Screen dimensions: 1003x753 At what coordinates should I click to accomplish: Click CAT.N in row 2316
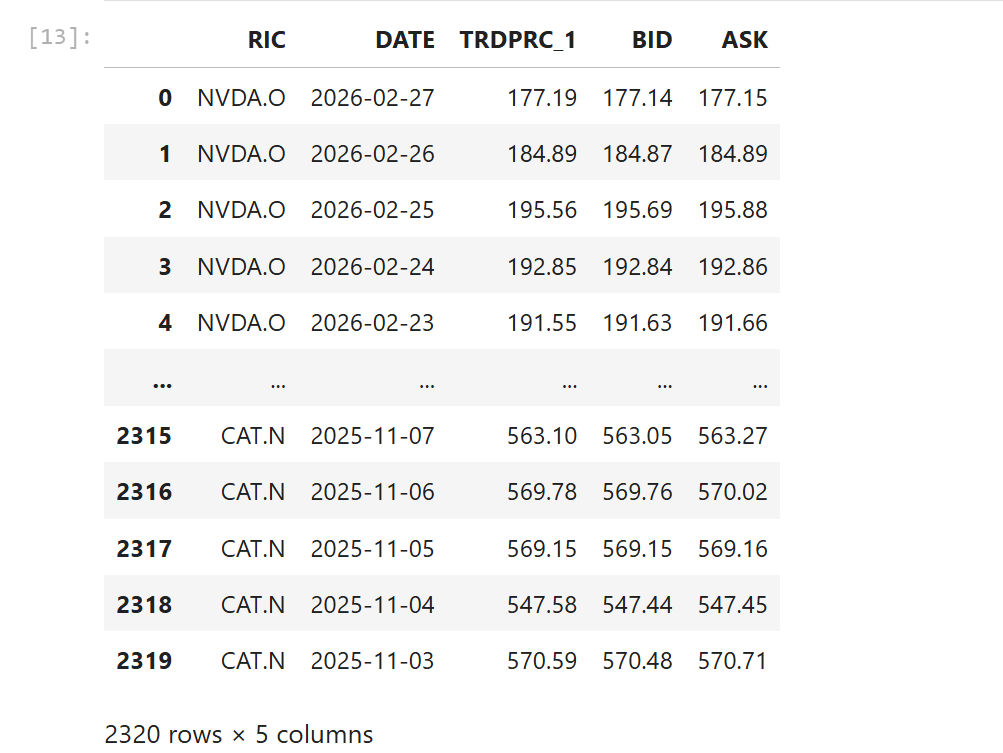point(253,492)
